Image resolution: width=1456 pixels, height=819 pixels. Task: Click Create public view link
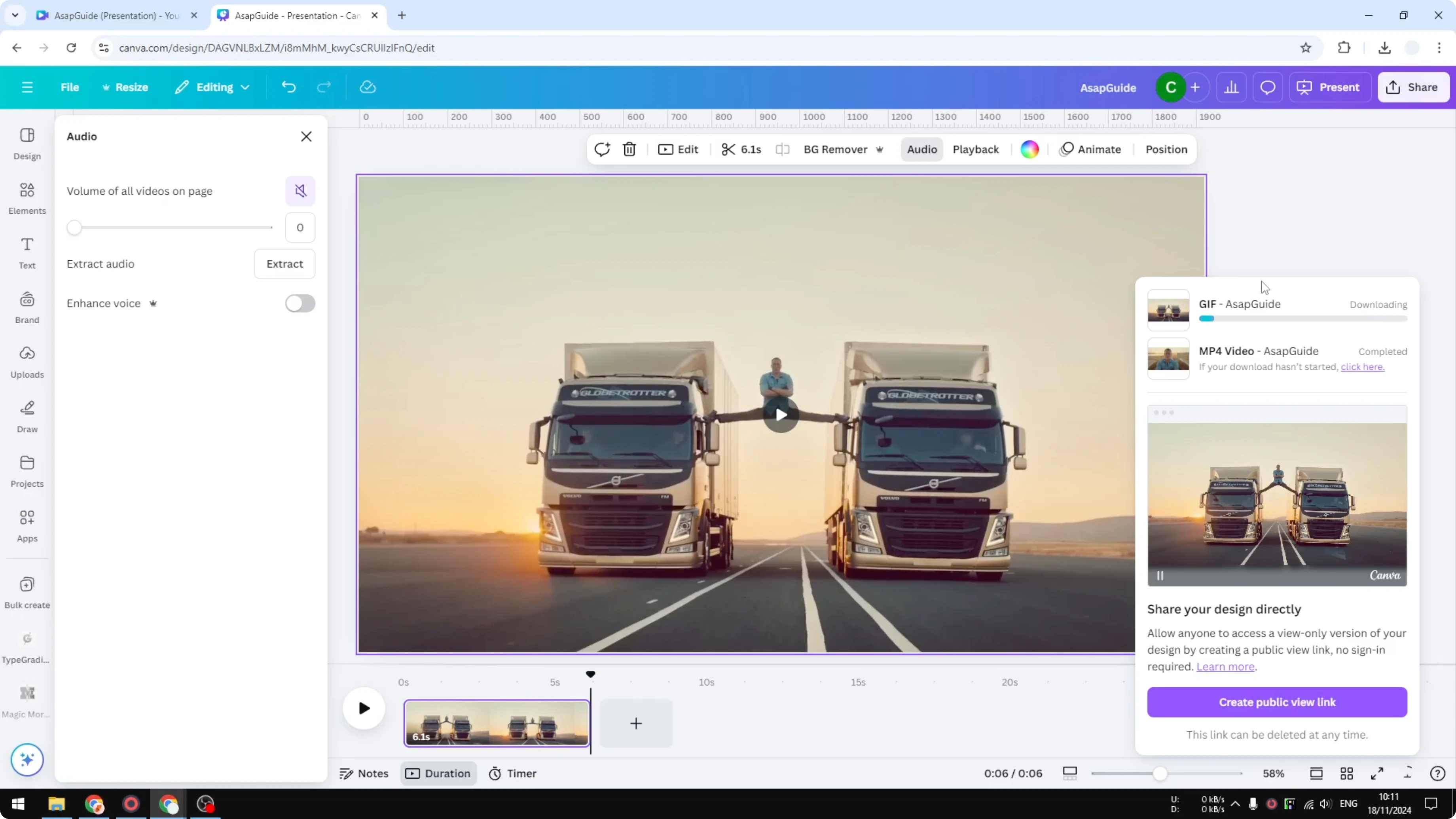pos(1277,702)
